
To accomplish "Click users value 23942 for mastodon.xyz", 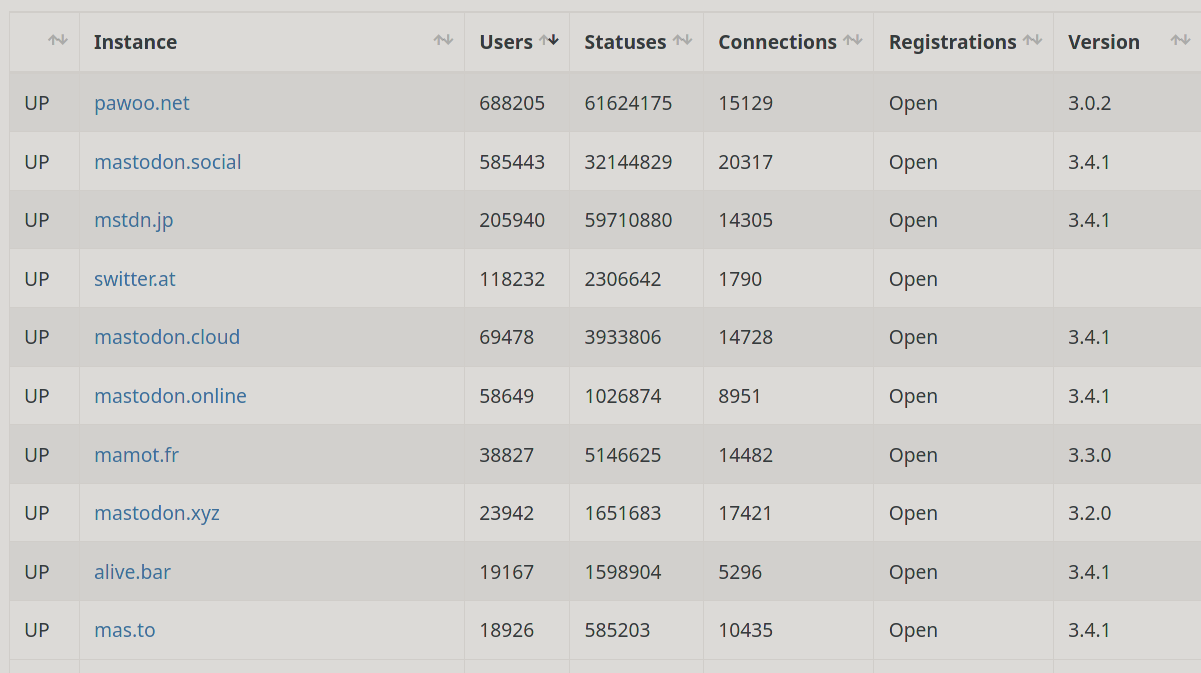I will click(x=507, y=513).
